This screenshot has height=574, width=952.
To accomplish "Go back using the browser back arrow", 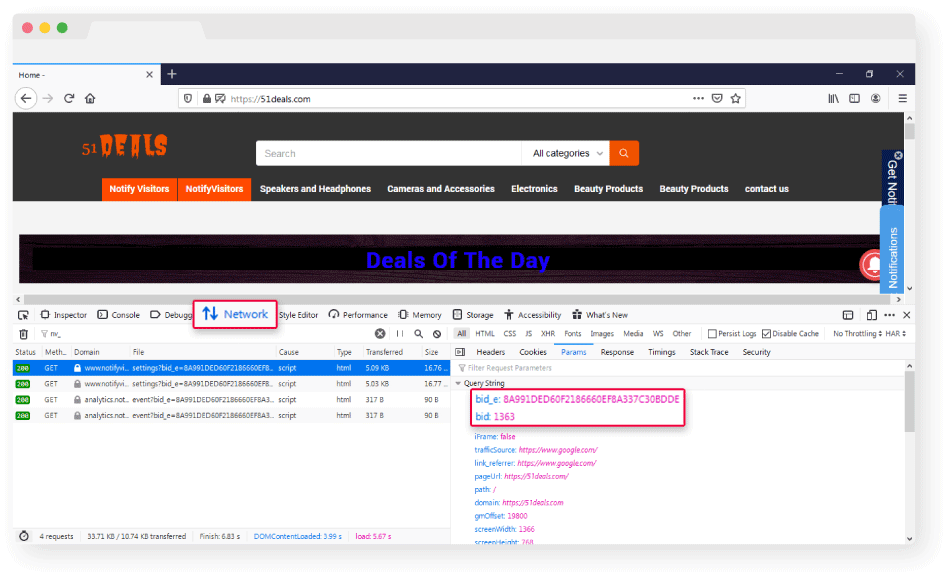I will coord(26,98).
